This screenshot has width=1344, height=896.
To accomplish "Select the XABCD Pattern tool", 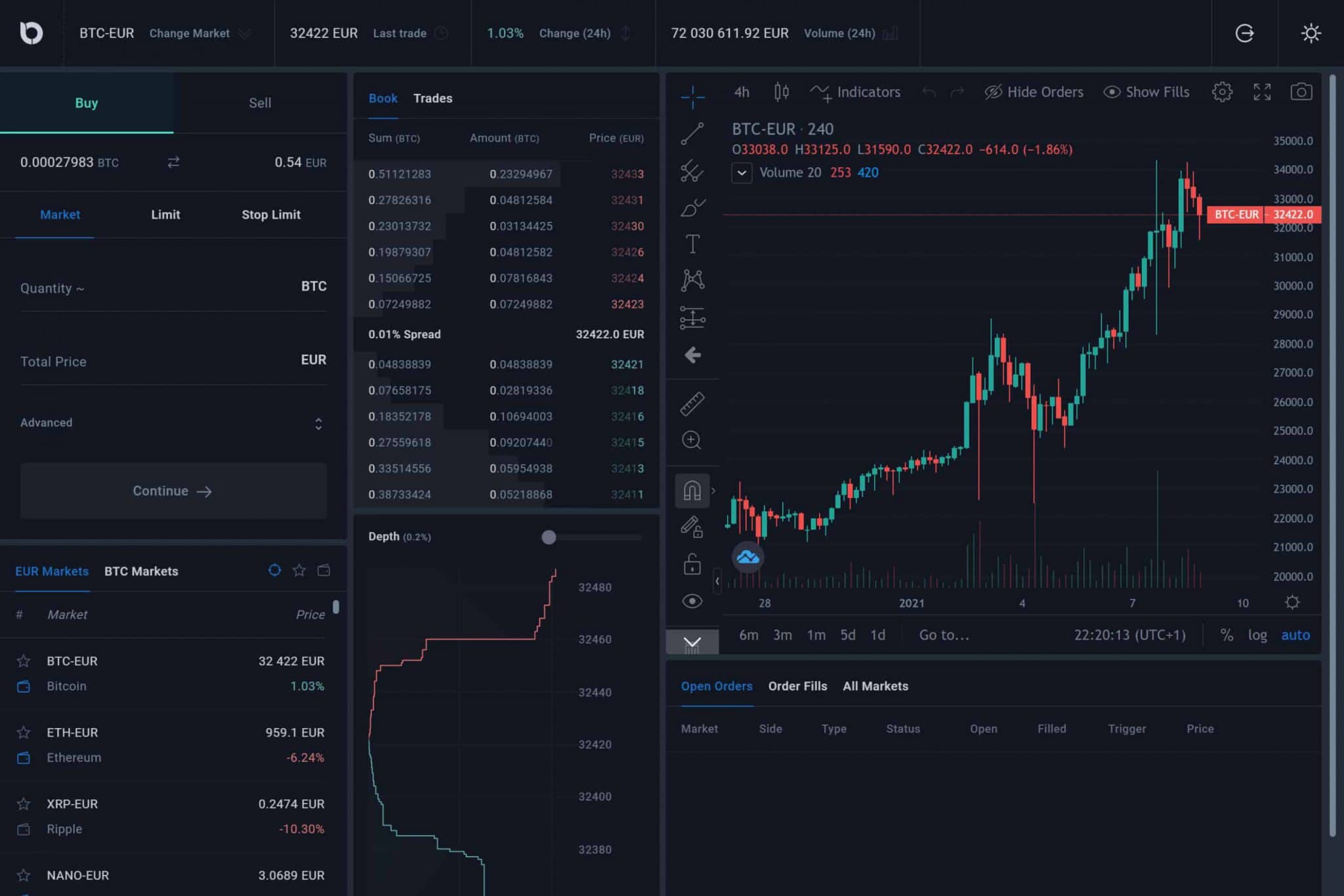I will (x=692, y=279).
